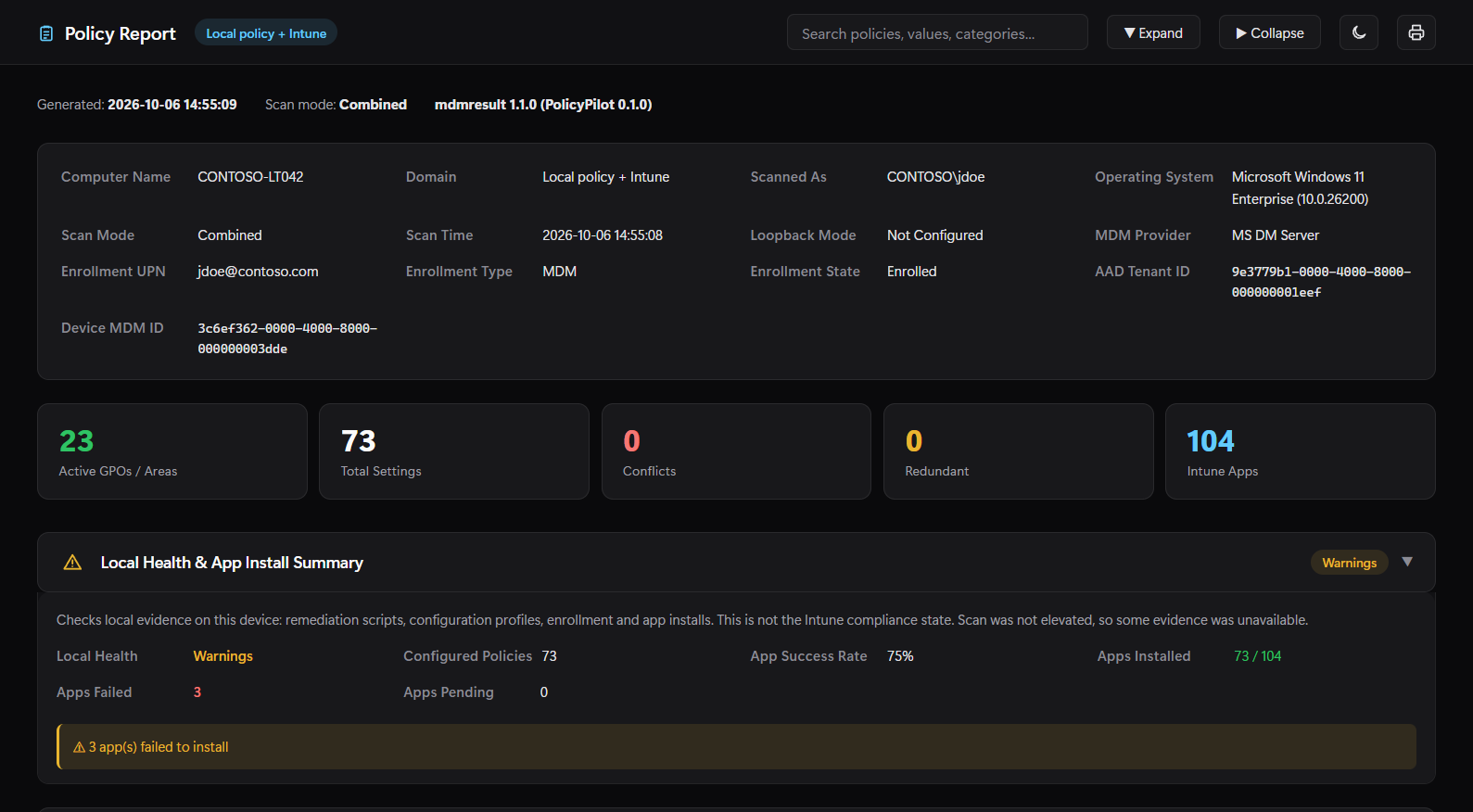Click the Loopback Mode value Not Configured
1473x812 pixels.
934,235
